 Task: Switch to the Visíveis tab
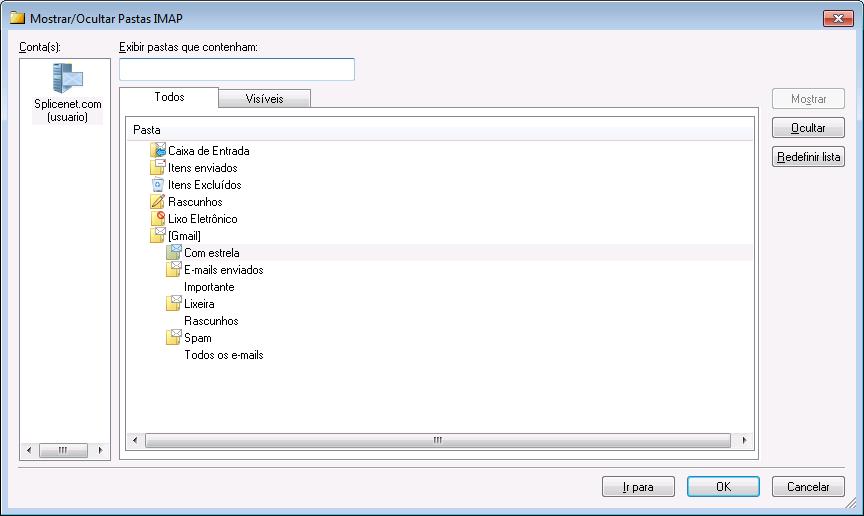(x=264, y=99)
